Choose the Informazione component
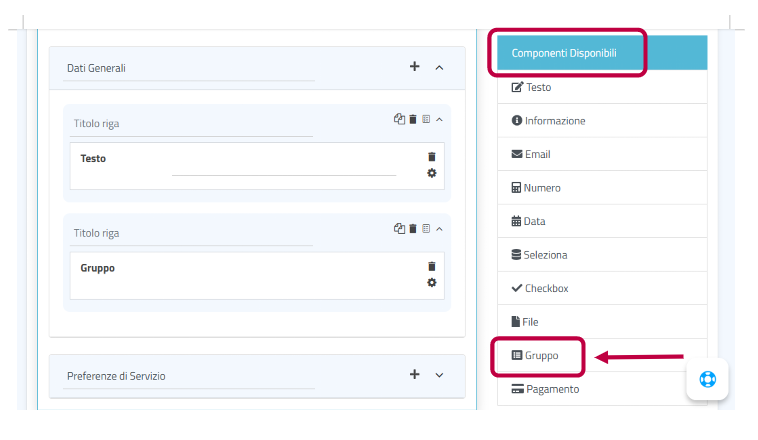The image size is (758, 440). [548, 121]
